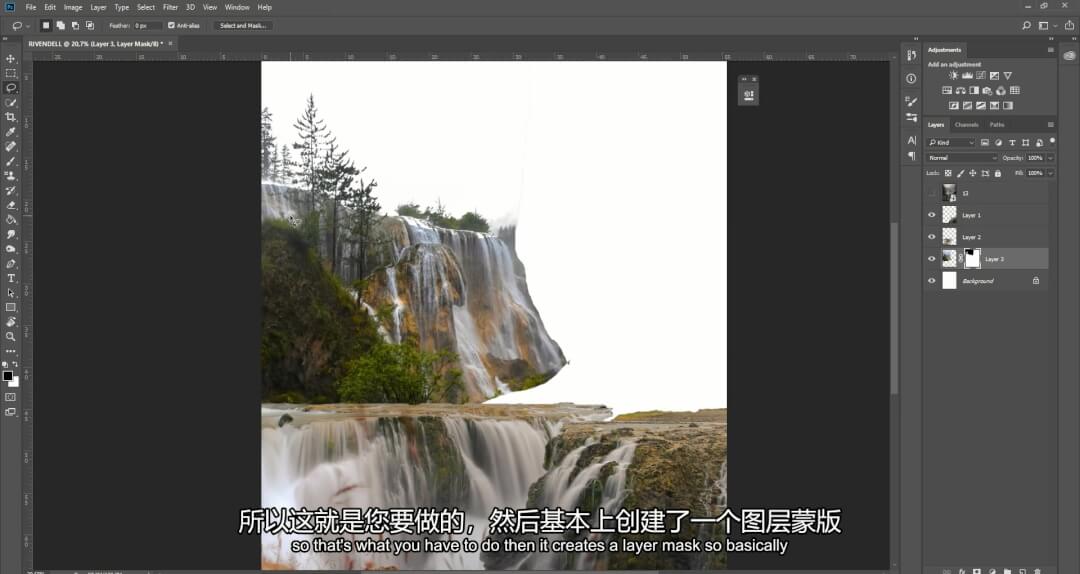Select the Horizontal Type tool

(x=10, y=278)
